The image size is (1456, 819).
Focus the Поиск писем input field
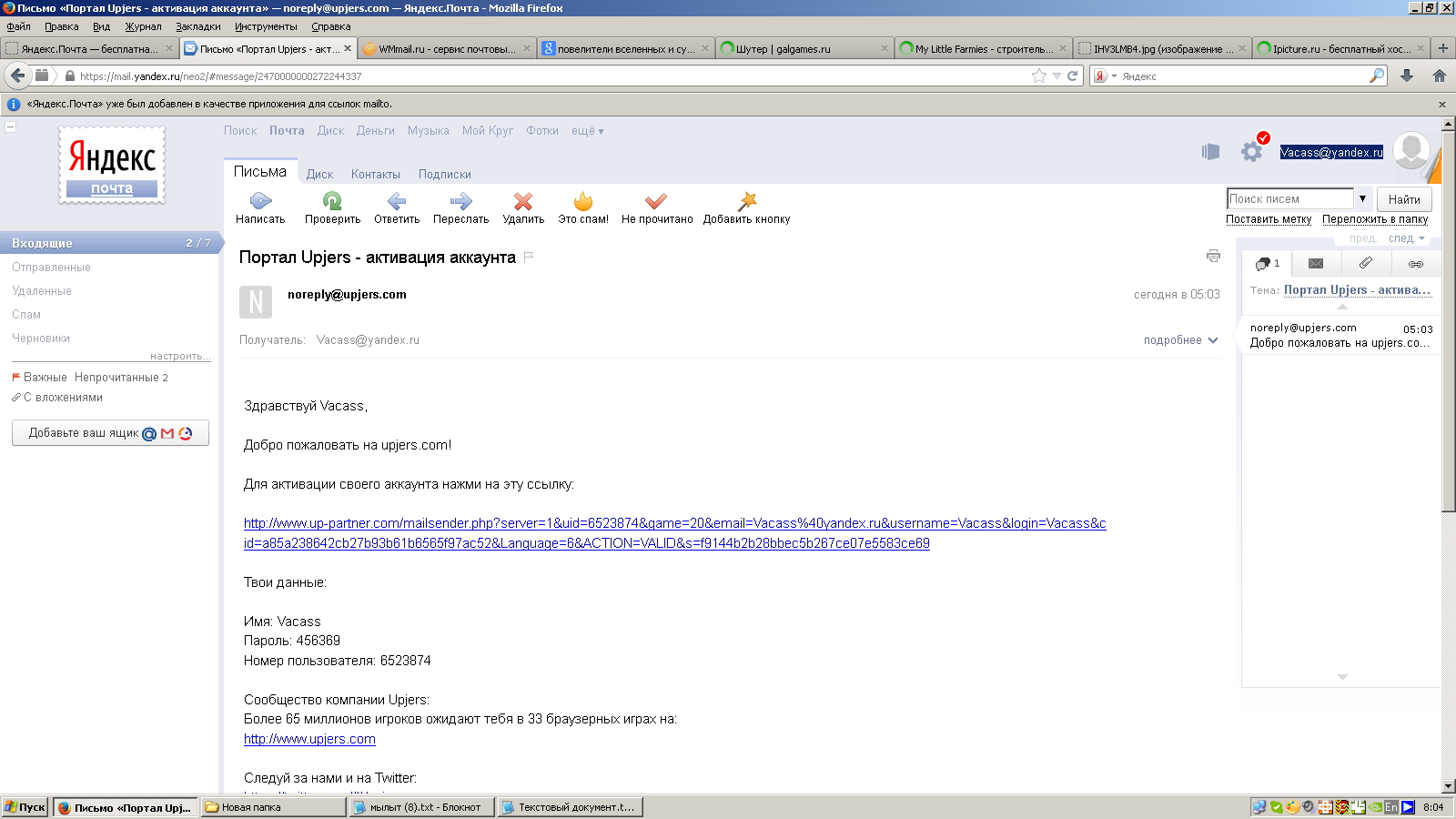[1290, 198]
